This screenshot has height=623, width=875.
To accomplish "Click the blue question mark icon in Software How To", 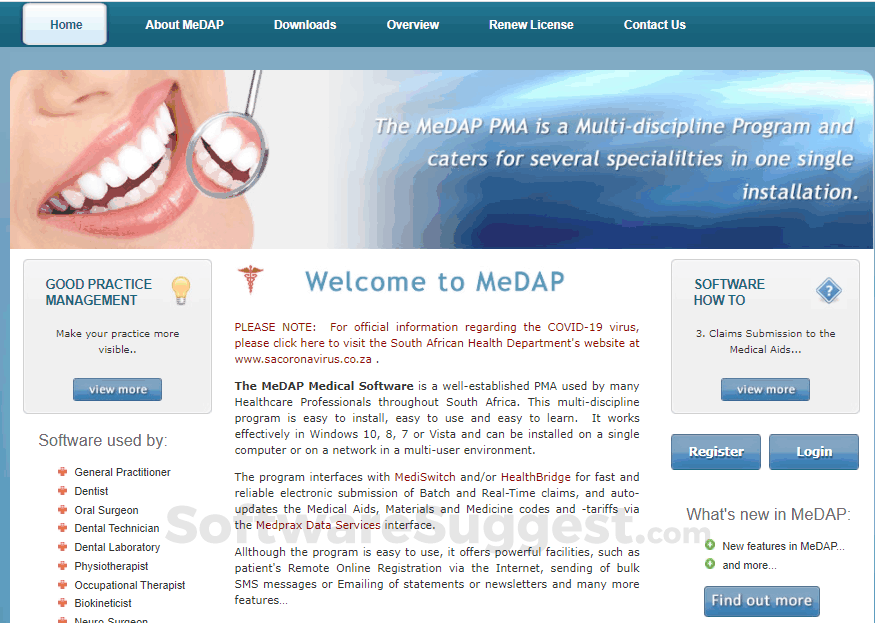I will tap(829, 290).
